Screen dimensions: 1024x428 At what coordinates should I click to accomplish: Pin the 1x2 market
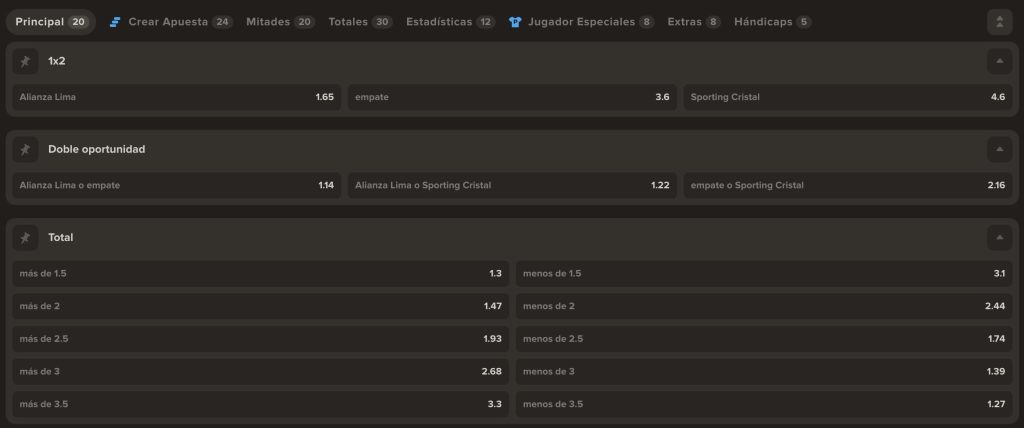(25, 61)
